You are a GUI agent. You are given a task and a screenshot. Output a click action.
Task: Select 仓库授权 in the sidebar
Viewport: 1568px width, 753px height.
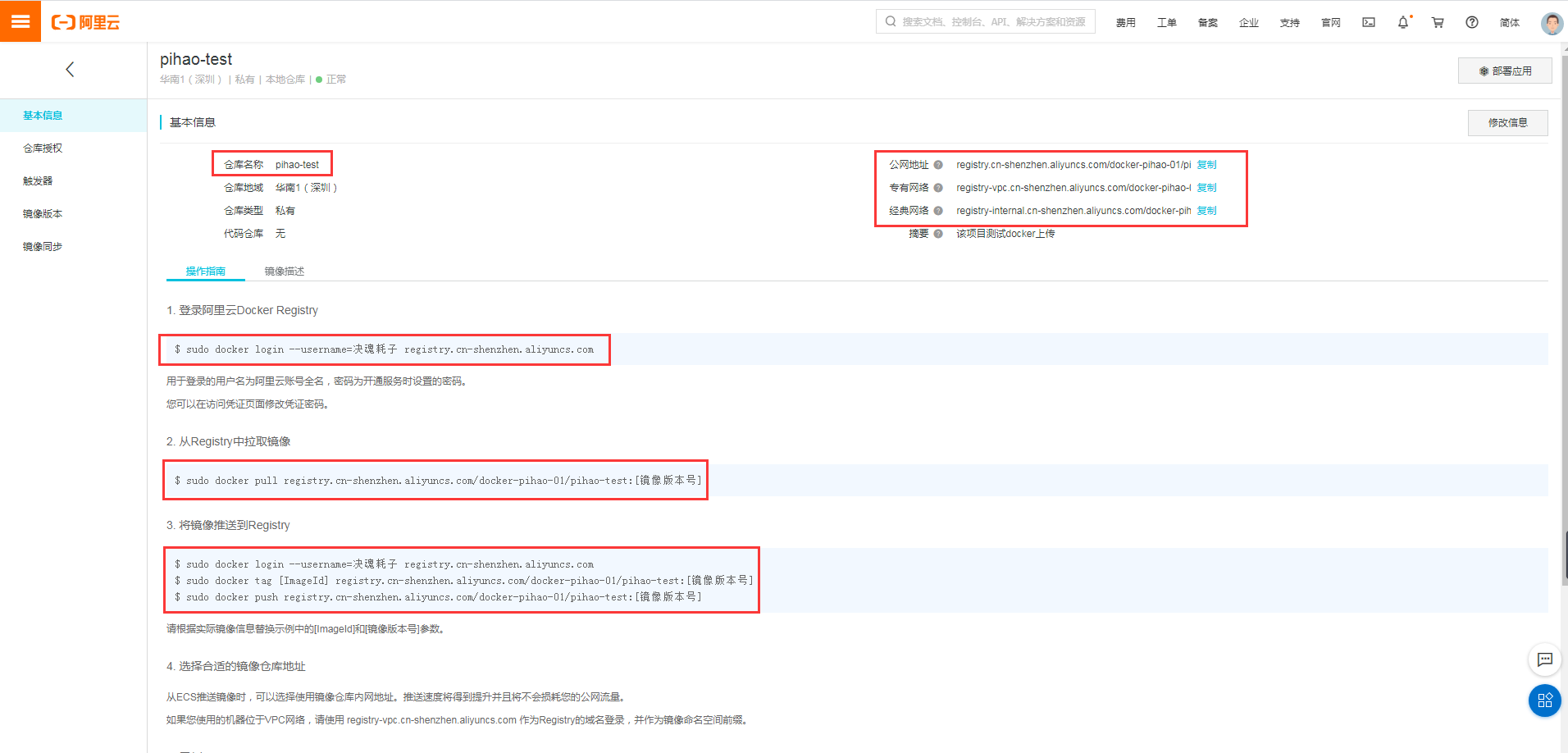(74, 148)
